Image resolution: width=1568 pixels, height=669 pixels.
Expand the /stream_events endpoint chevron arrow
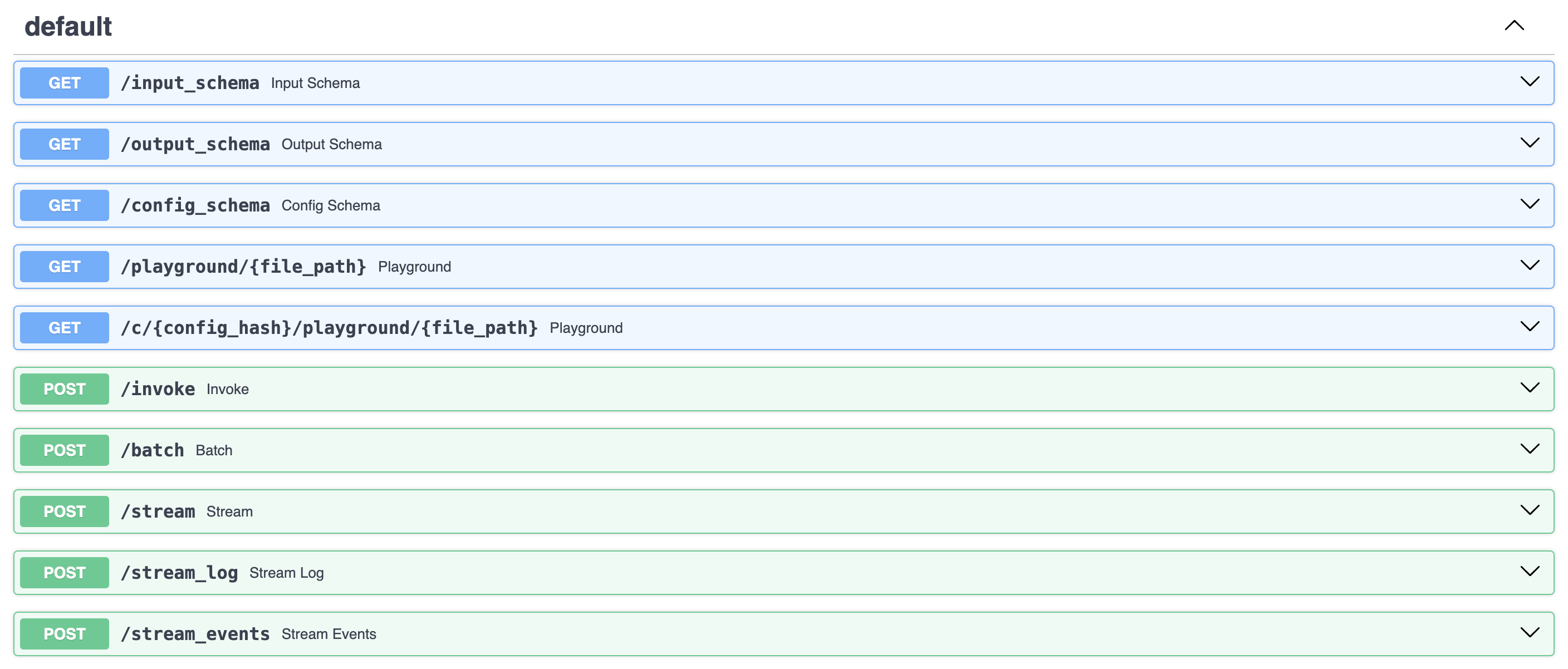pos(1529,632)
